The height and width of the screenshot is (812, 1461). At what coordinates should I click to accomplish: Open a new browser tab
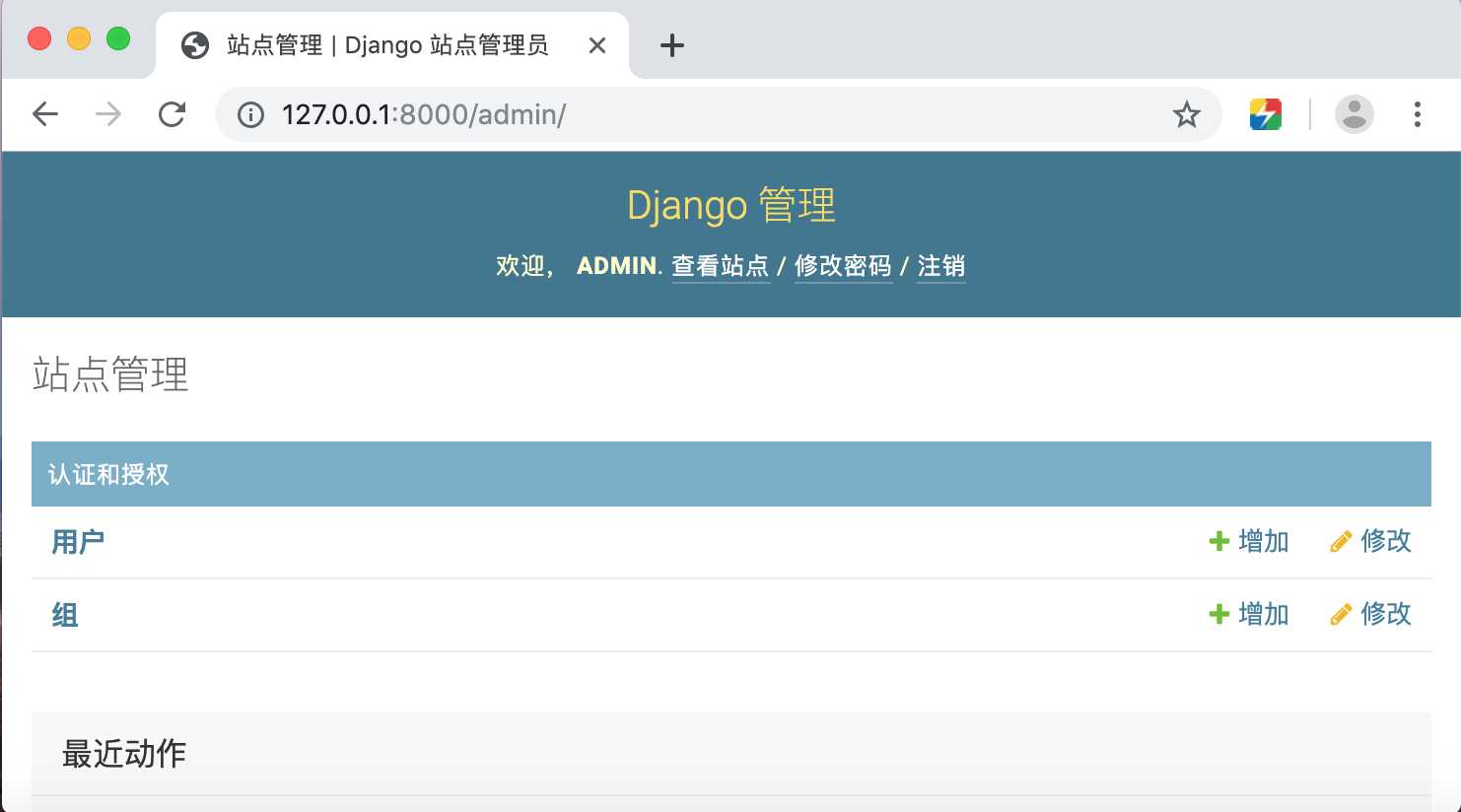[672, 45]
